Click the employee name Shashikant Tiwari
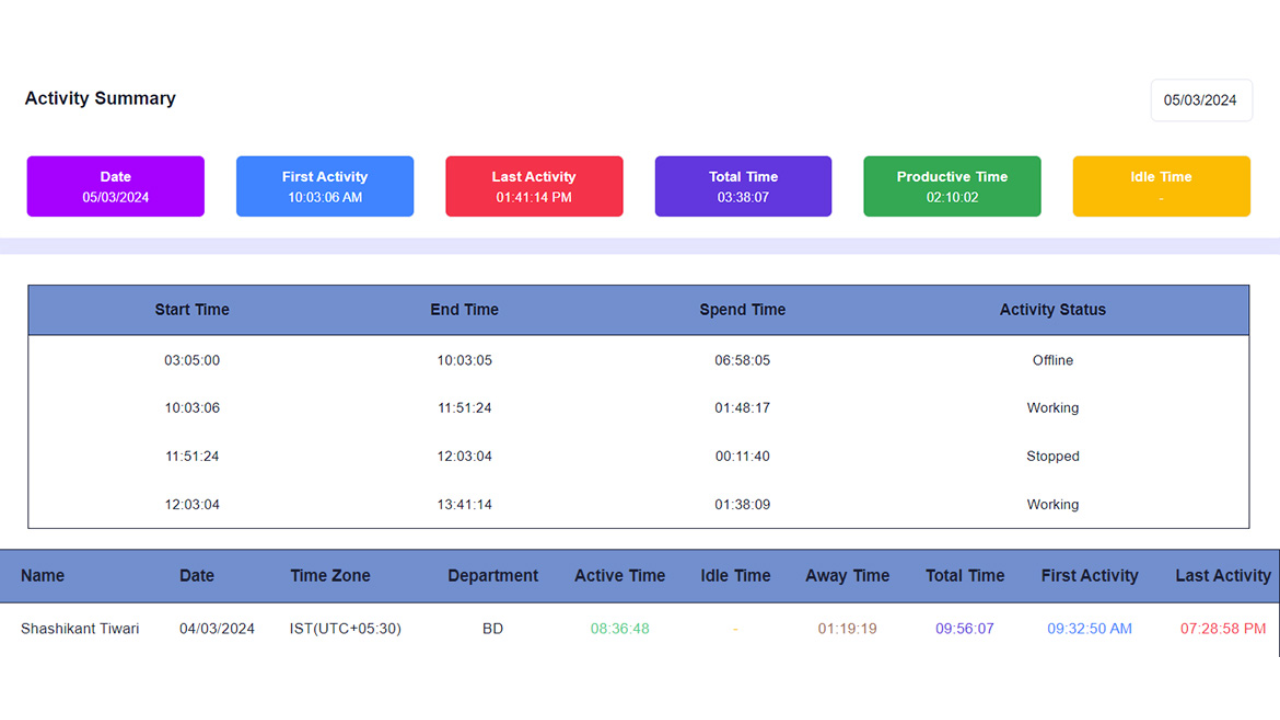This screenshot has width=1280, height=720. tap(80, 628)
